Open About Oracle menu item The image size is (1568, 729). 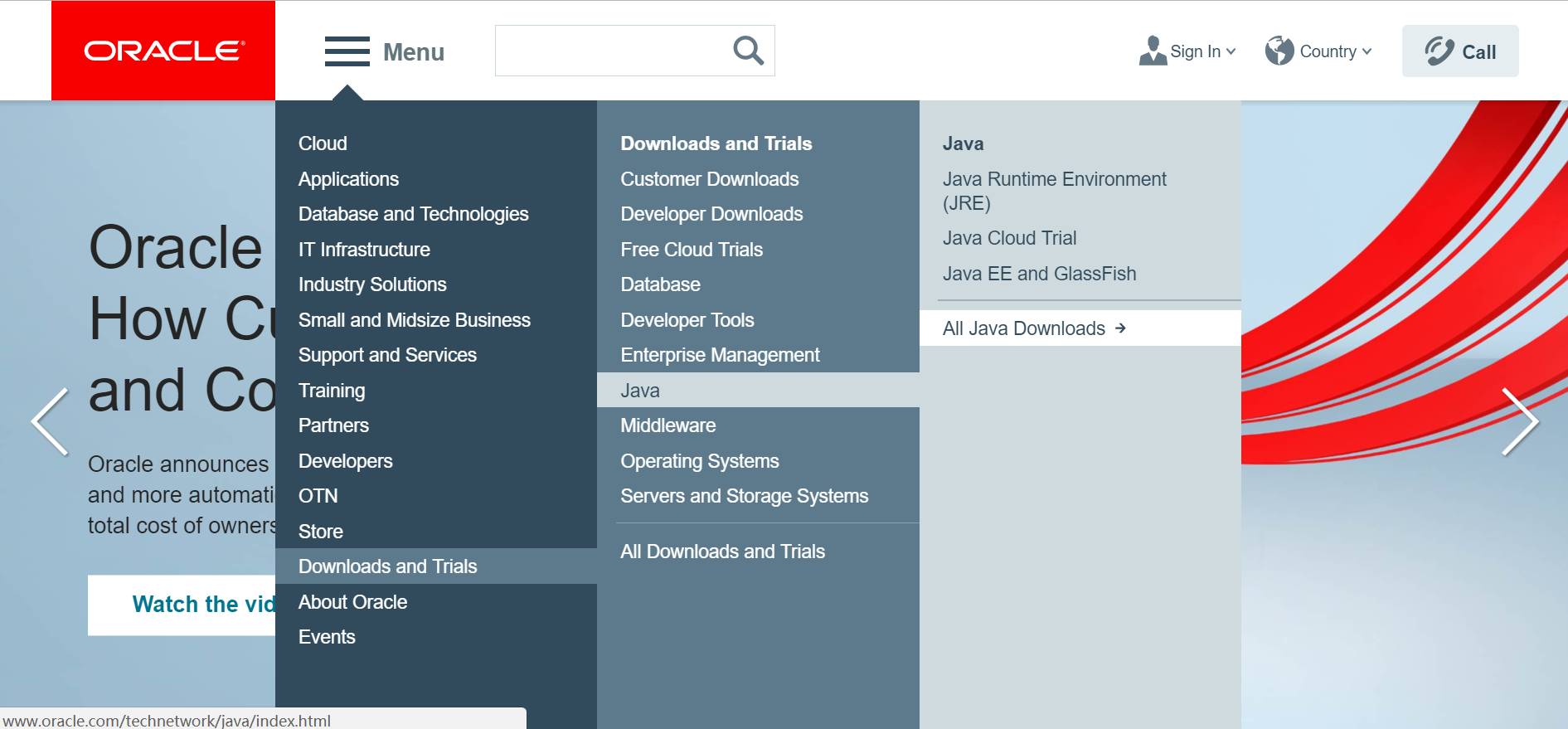[352, 602]
